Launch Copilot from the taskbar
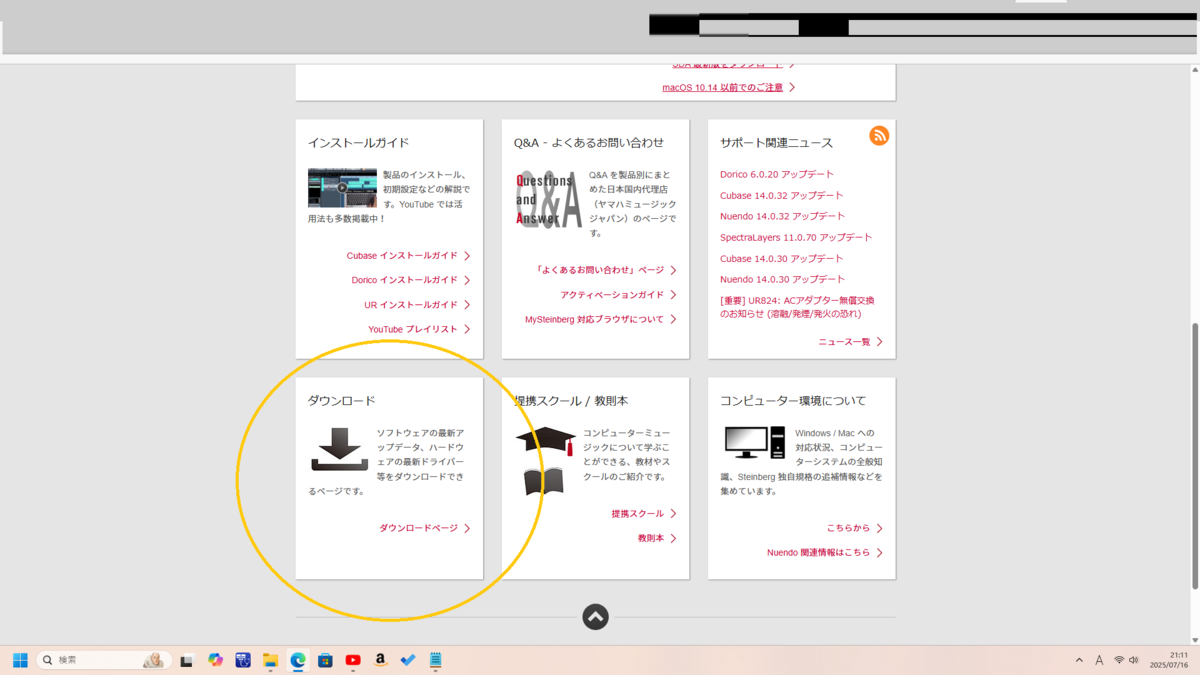 (x=215, y=660)
